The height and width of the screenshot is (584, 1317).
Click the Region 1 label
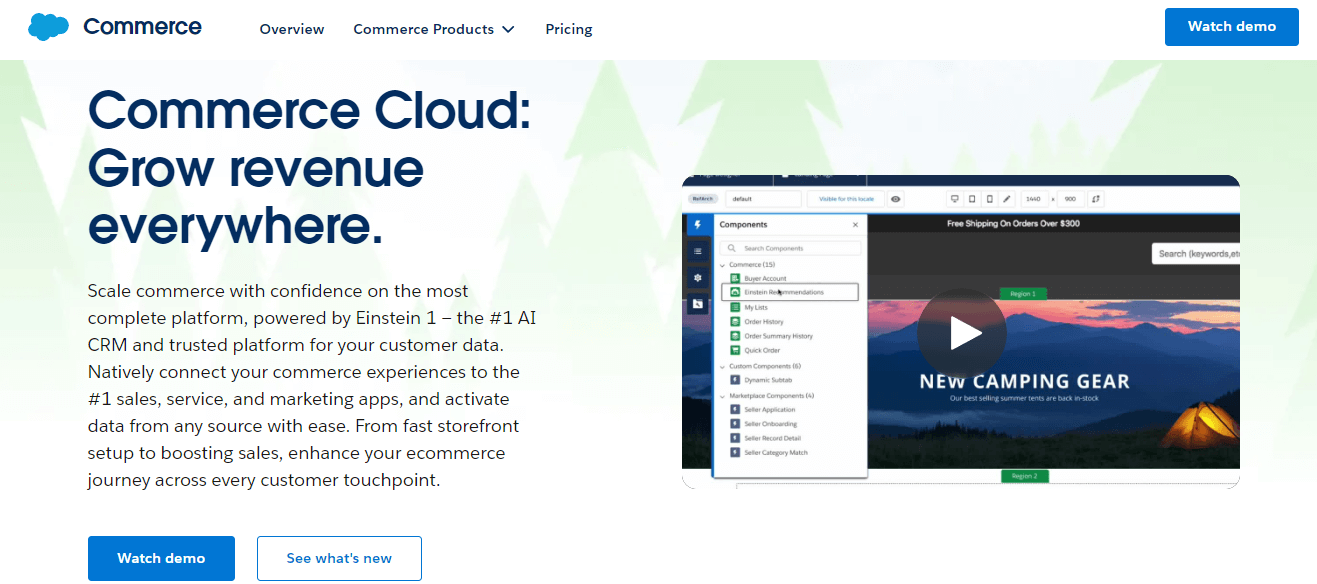coord(1023,294)
